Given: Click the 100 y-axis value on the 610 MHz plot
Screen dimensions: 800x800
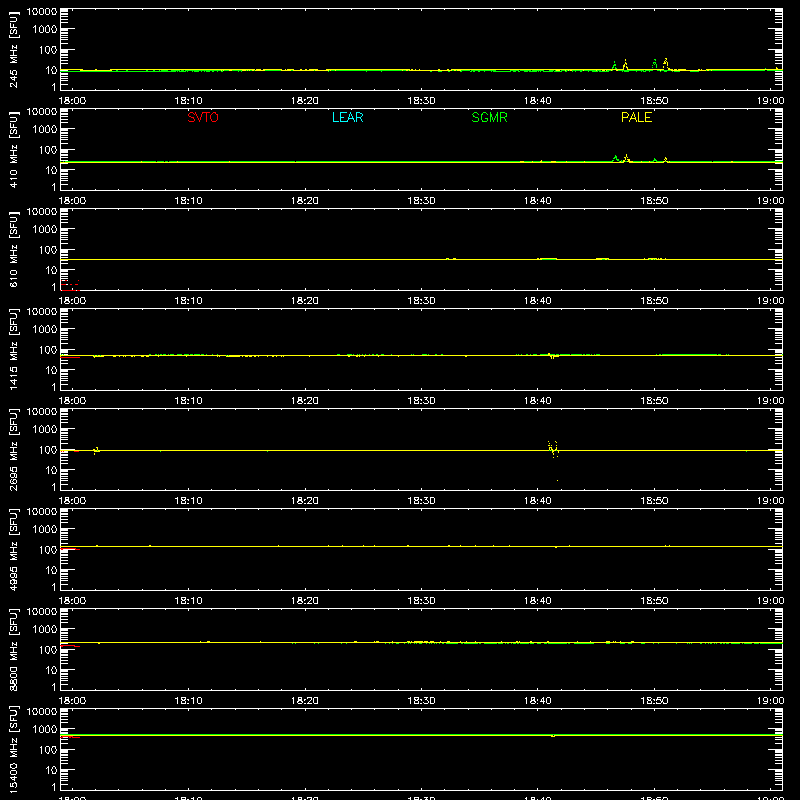Looking at the screenshot, I should click(48, 249).
